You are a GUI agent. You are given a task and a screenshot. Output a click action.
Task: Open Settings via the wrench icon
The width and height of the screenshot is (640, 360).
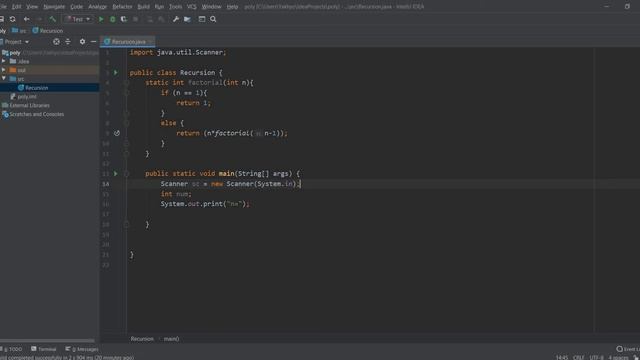tap(176, 19)
